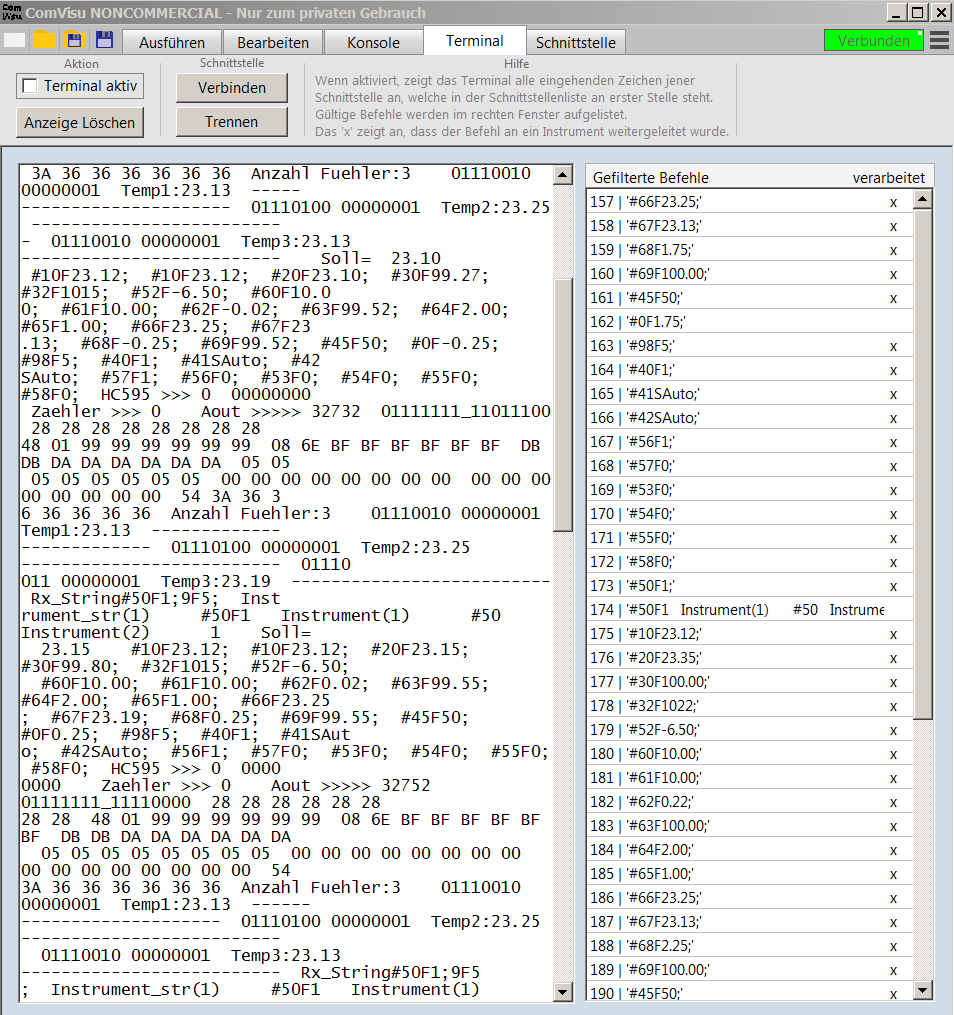Open a project using the yellow folder icon
The image size is (954, 1015).
(45, 40)
